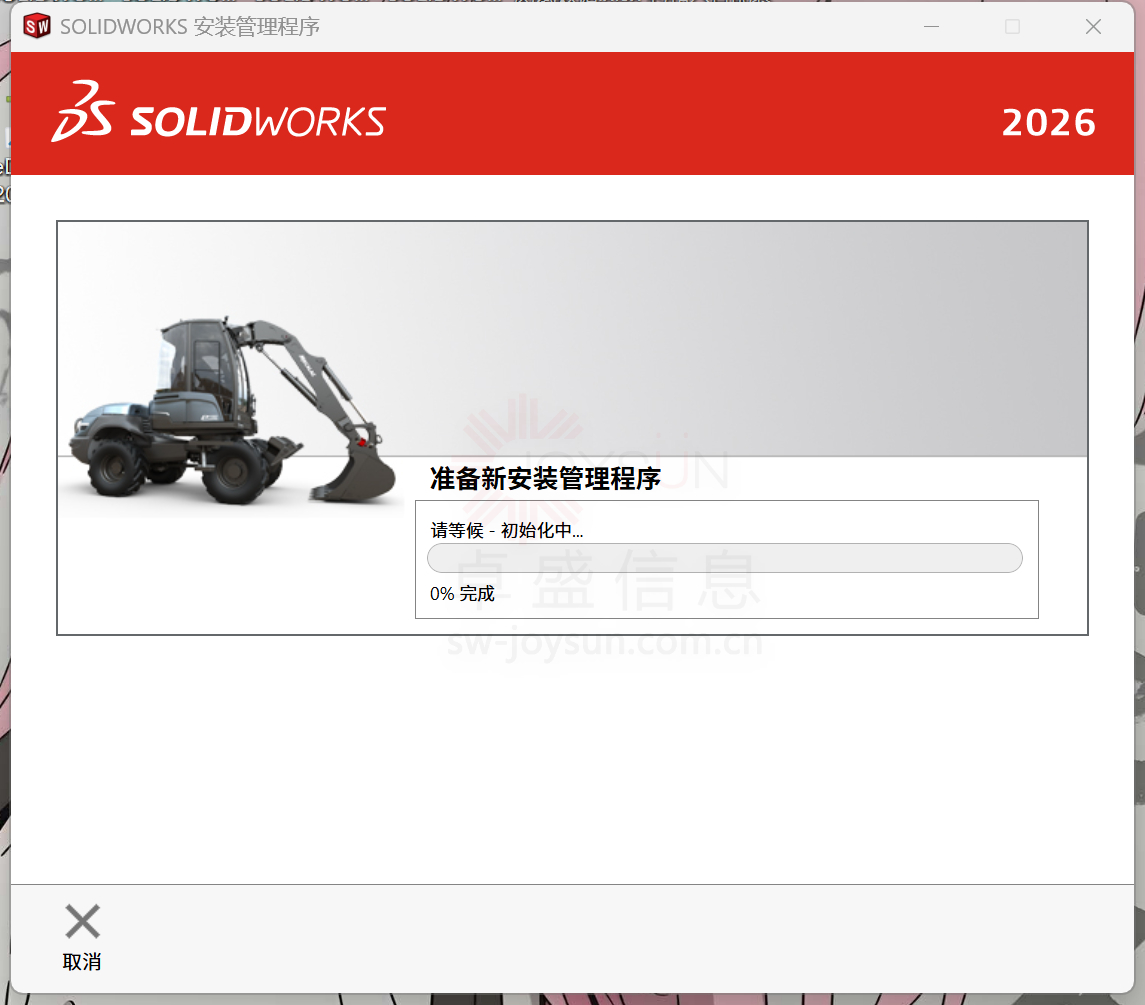Click the excavator cab in the picture
1145x1005 pixels.
(198, 360)
